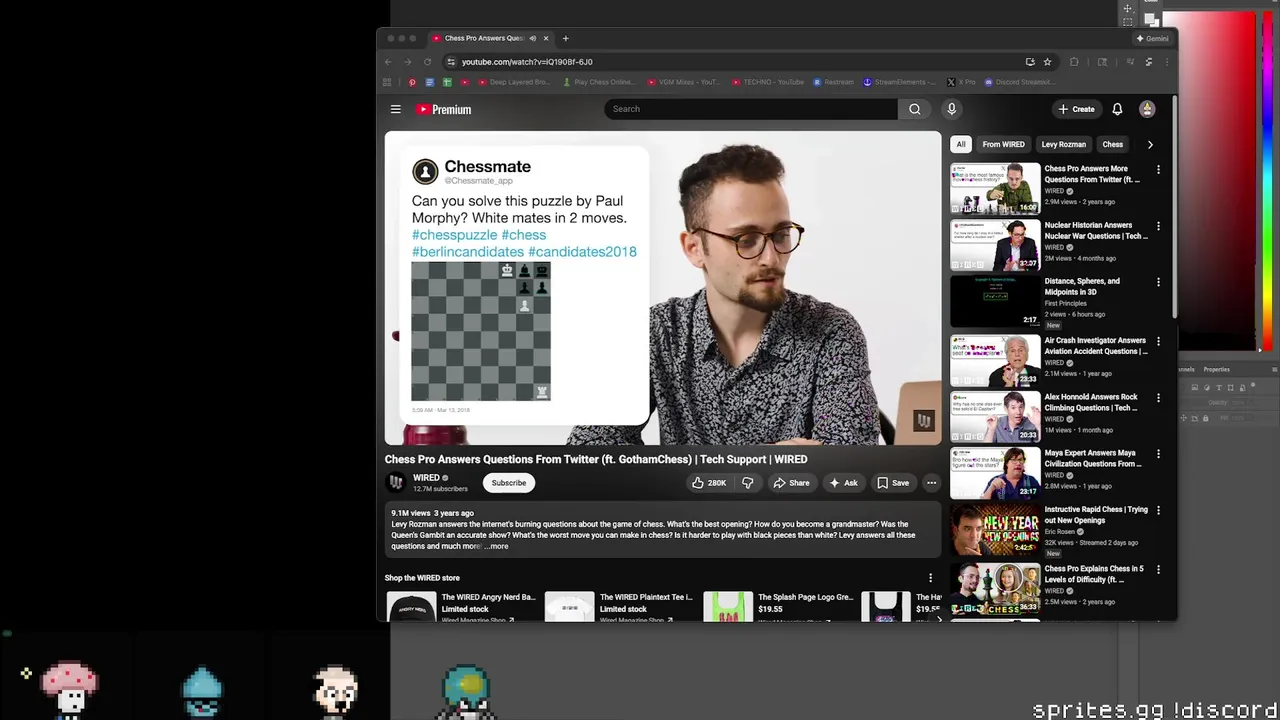This screenshot has width=1280, height=720.
Task: Open menu for Maya Expert video
Action: [x=1158, y=453]
